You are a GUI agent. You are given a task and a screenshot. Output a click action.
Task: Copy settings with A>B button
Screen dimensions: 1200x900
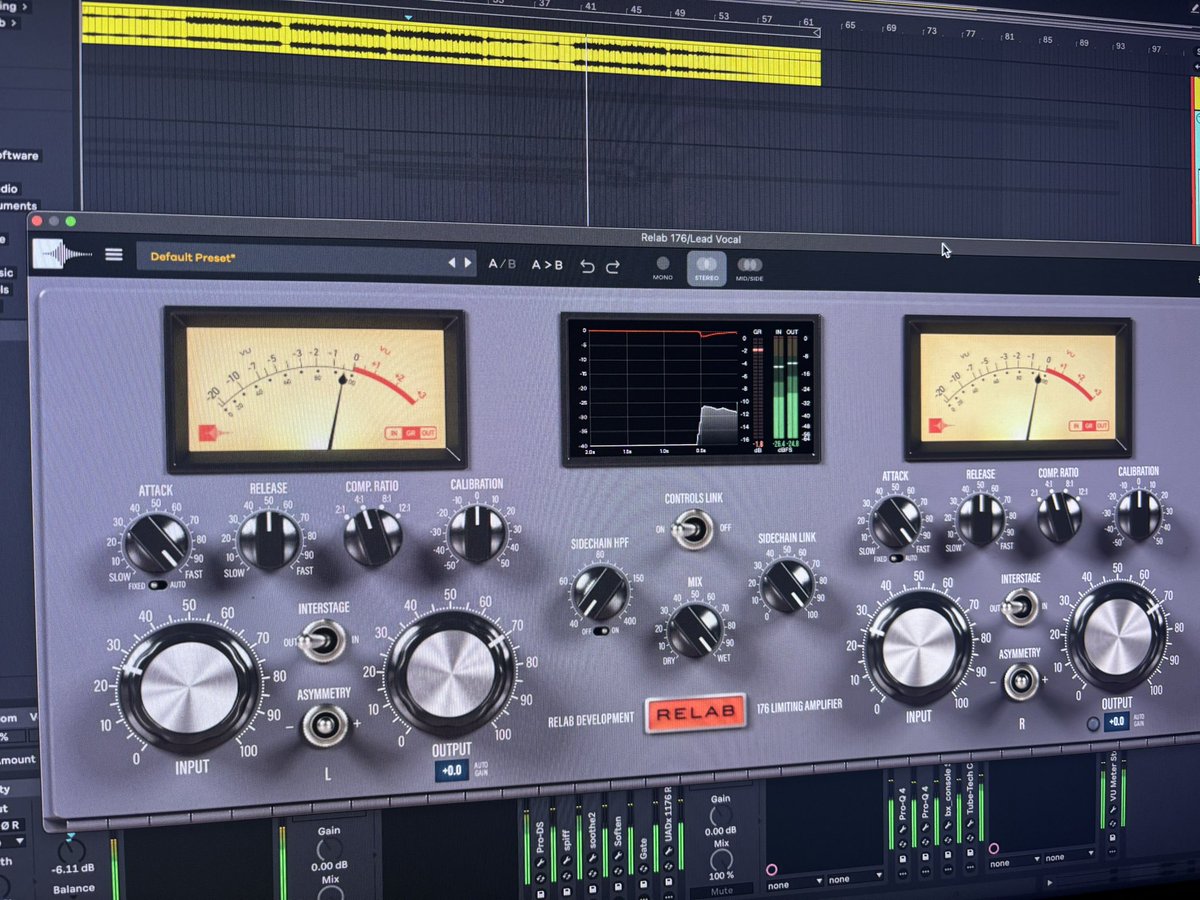click(x=547, y=265)
